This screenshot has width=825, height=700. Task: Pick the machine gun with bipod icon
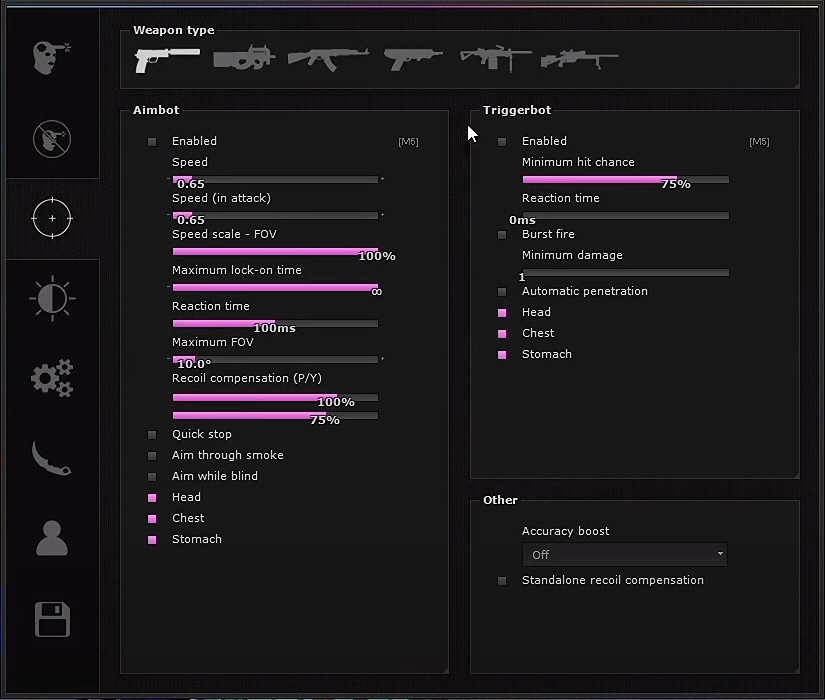[x=495, y=58]
